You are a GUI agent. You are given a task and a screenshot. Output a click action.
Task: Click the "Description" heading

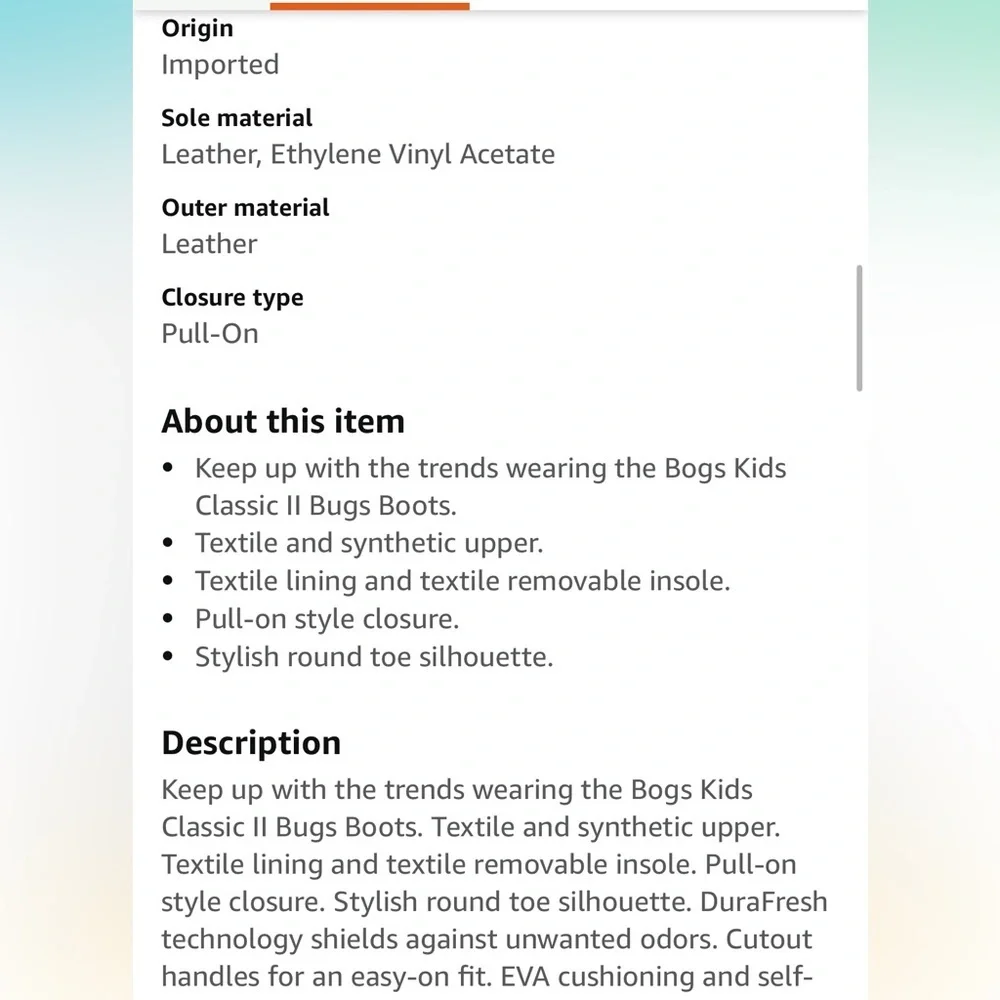pyautogui.click(x=251, y=743)
